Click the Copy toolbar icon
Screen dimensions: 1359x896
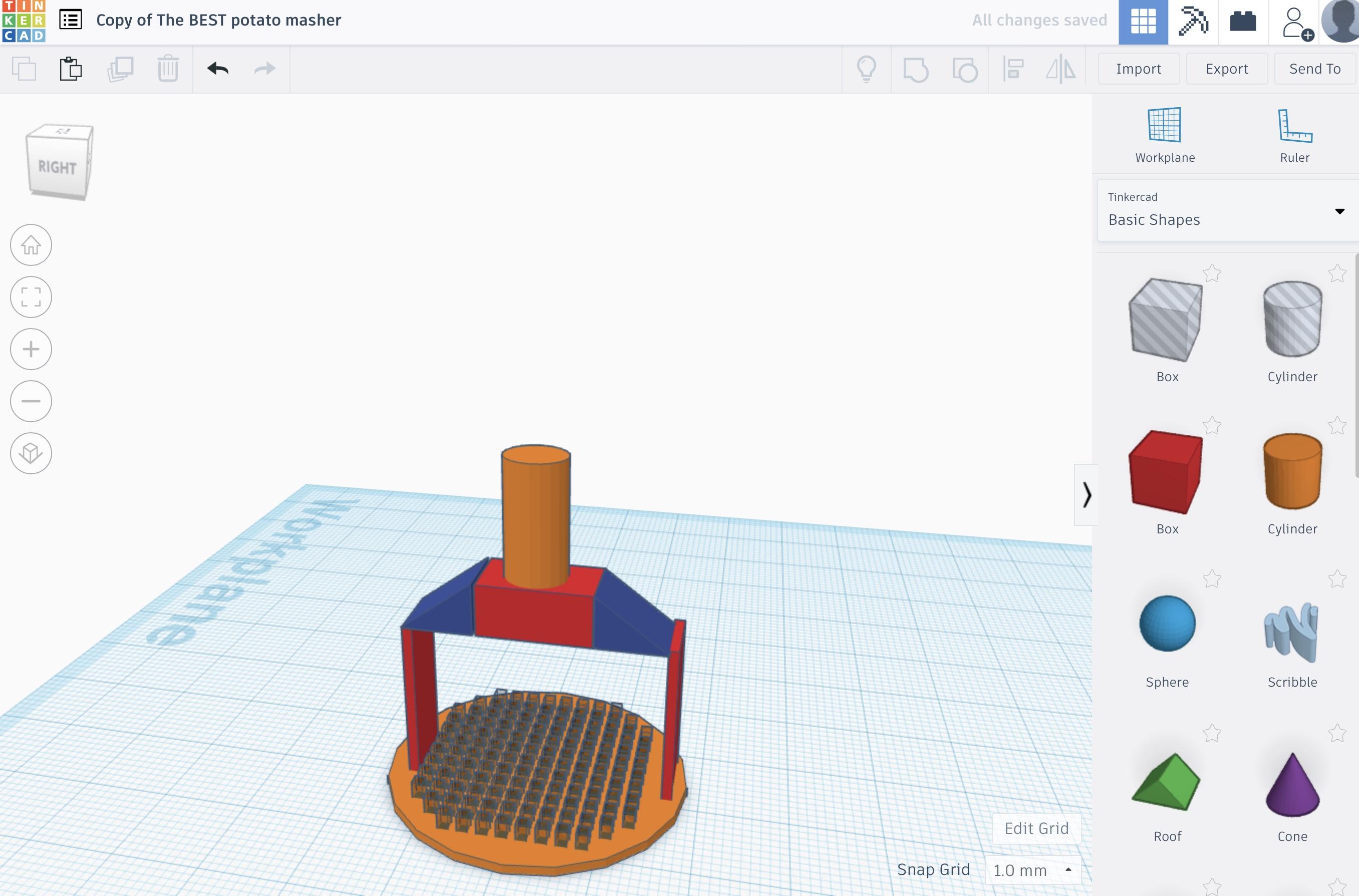pyautogui.click(x=24, y=69)
